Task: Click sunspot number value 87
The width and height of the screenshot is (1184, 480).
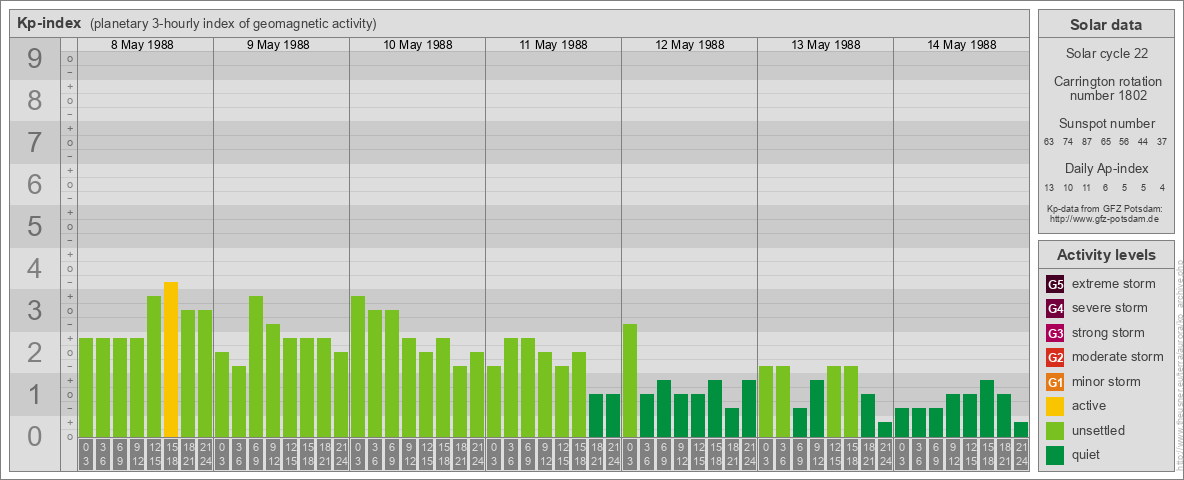Action: tap(1087, 142)
